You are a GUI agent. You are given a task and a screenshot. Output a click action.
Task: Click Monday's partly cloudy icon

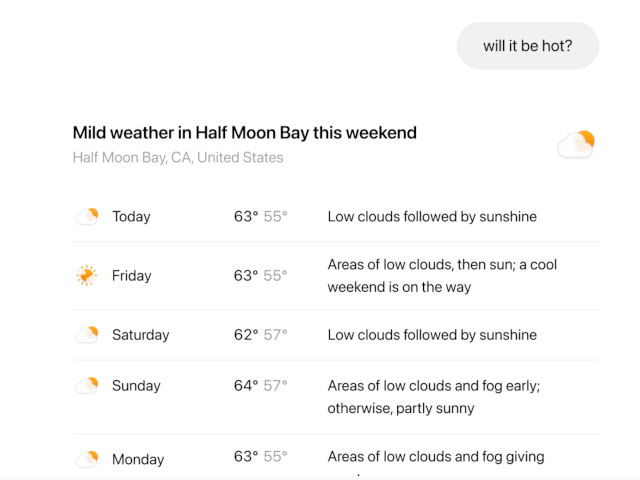point(87,459)
